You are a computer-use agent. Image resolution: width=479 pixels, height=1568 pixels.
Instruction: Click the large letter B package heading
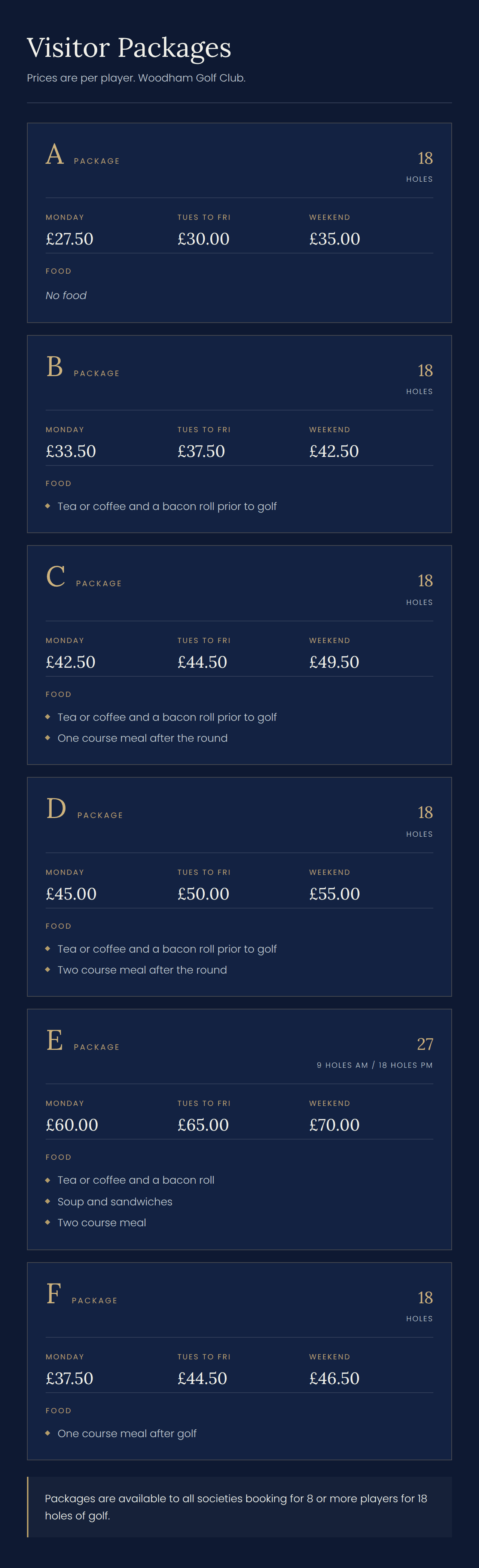(55, 367)
